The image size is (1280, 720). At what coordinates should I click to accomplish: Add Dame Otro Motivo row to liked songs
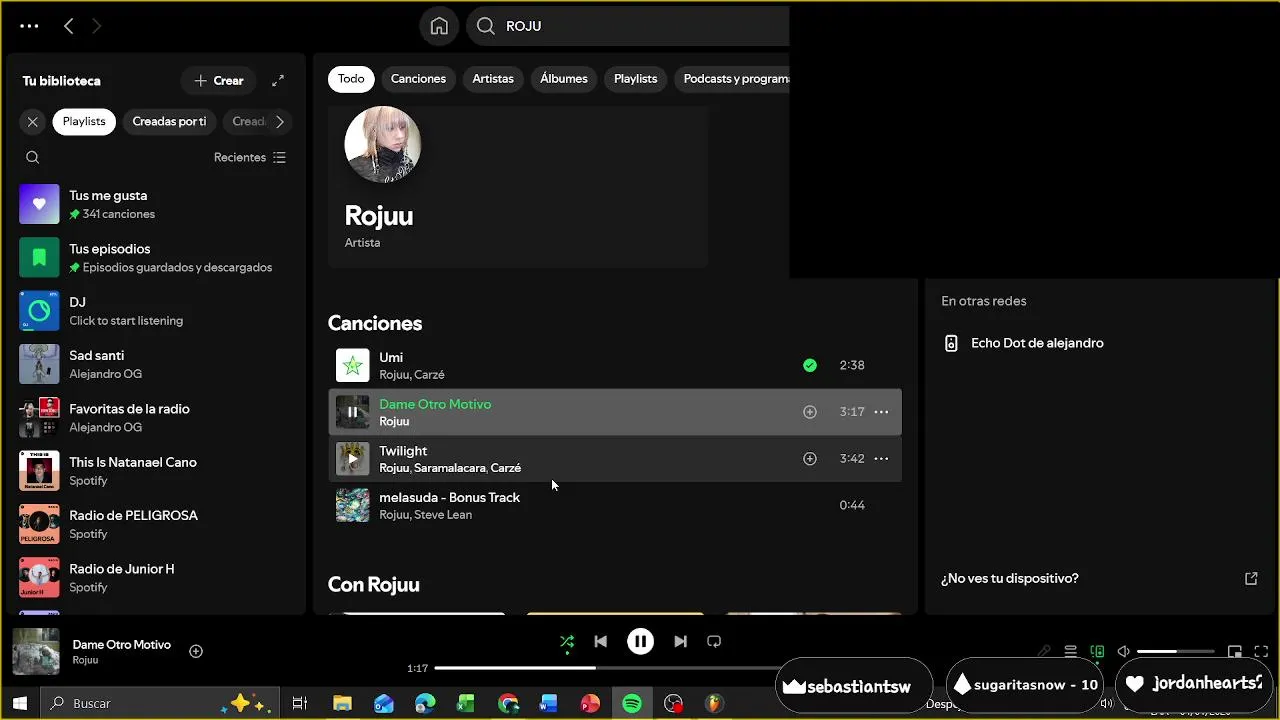(x=810, y=412)
